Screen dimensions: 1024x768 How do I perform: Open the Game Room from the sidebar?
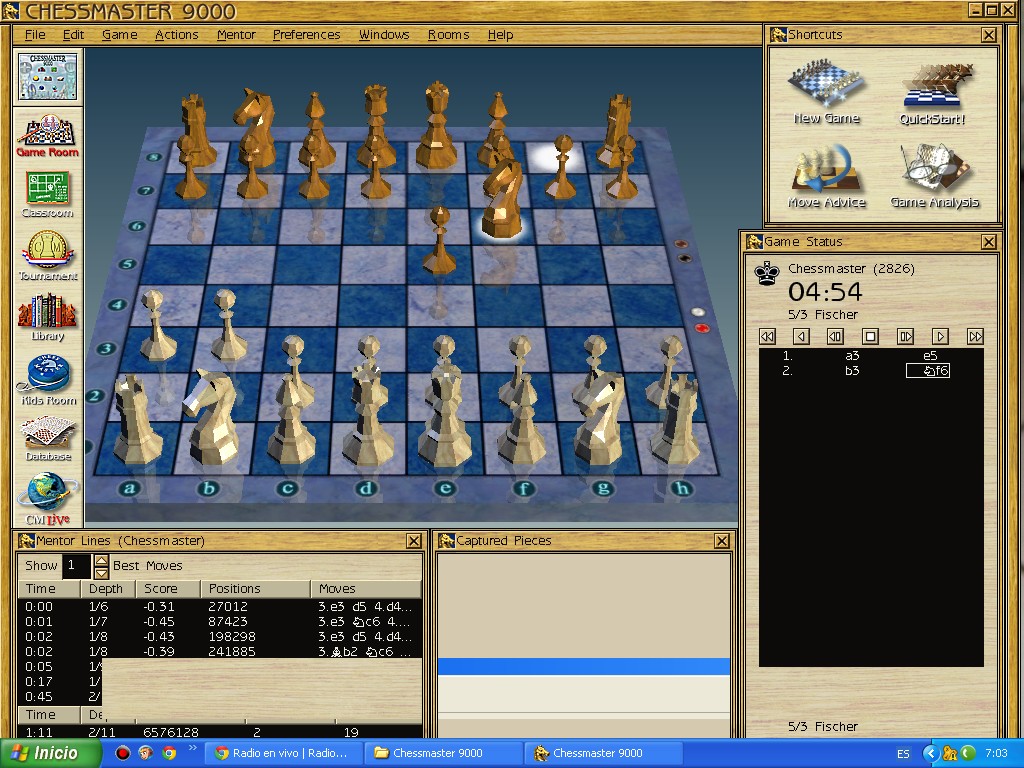pos(48,136)
